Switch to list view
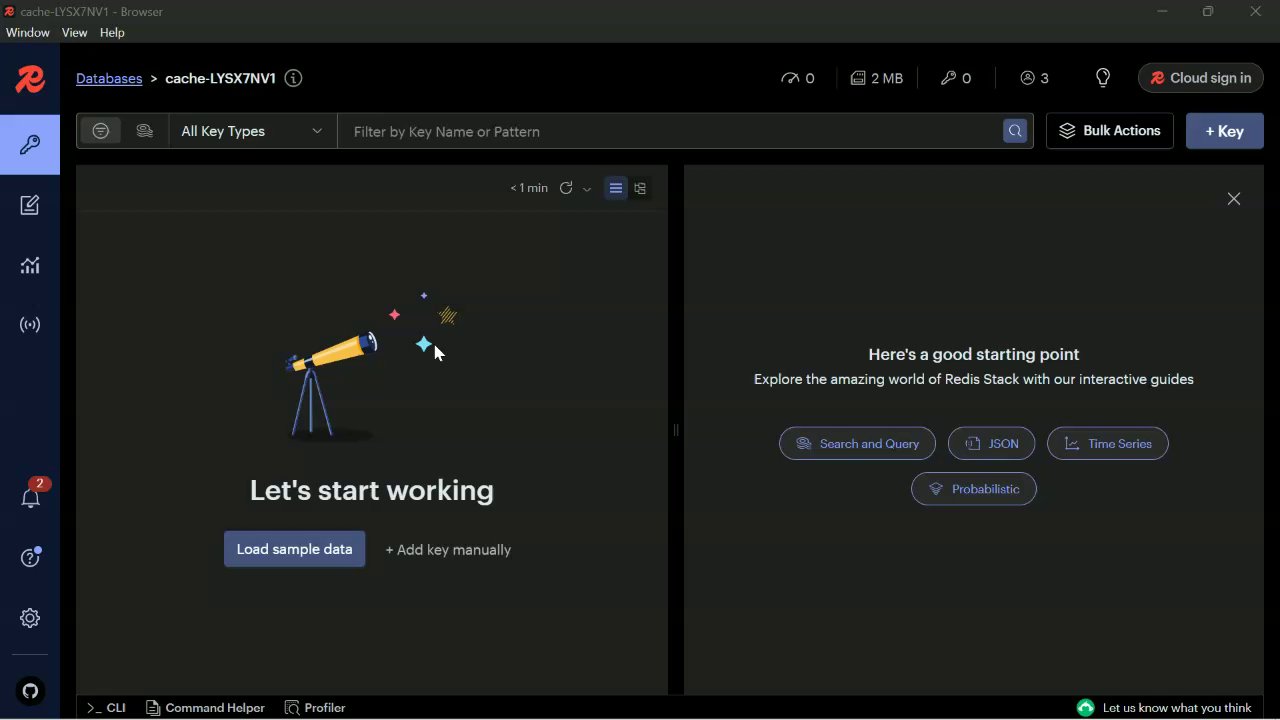The height and width of the screenshot is (720, 1280). click(616, 188)
